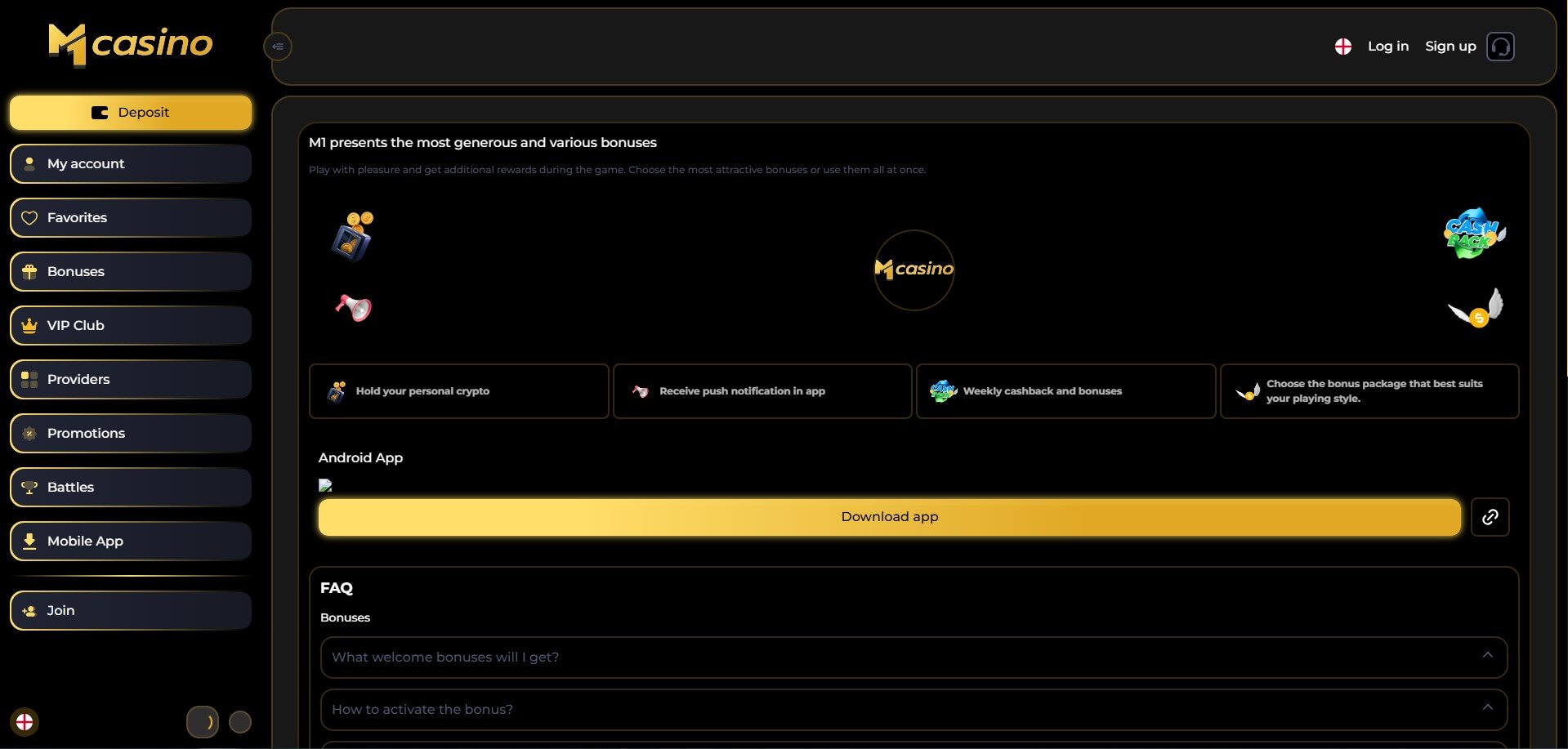Click chevron on welcome bonuses question

[x=1487, y=655]
